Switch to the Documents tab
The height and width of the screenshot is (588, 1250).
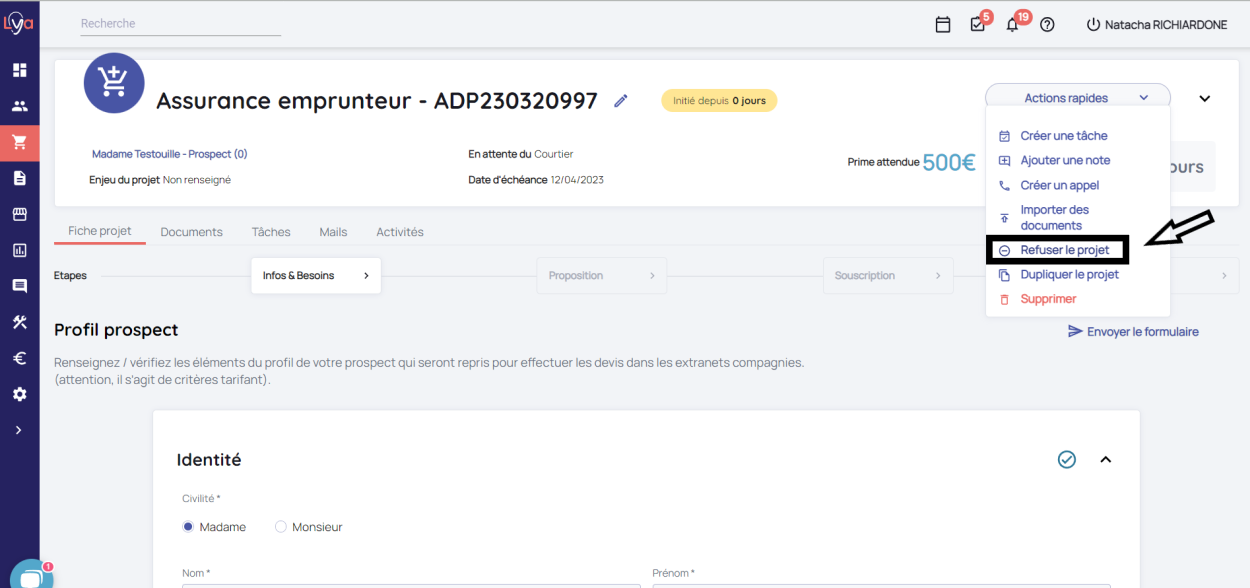pyautogui.click(x=191, y=232)
